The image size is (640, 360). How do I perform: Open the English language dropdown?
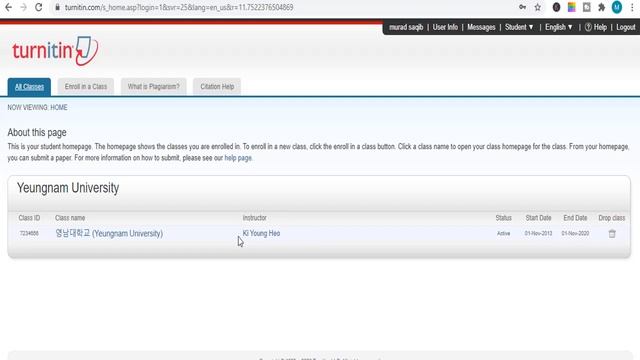[559, 27]
